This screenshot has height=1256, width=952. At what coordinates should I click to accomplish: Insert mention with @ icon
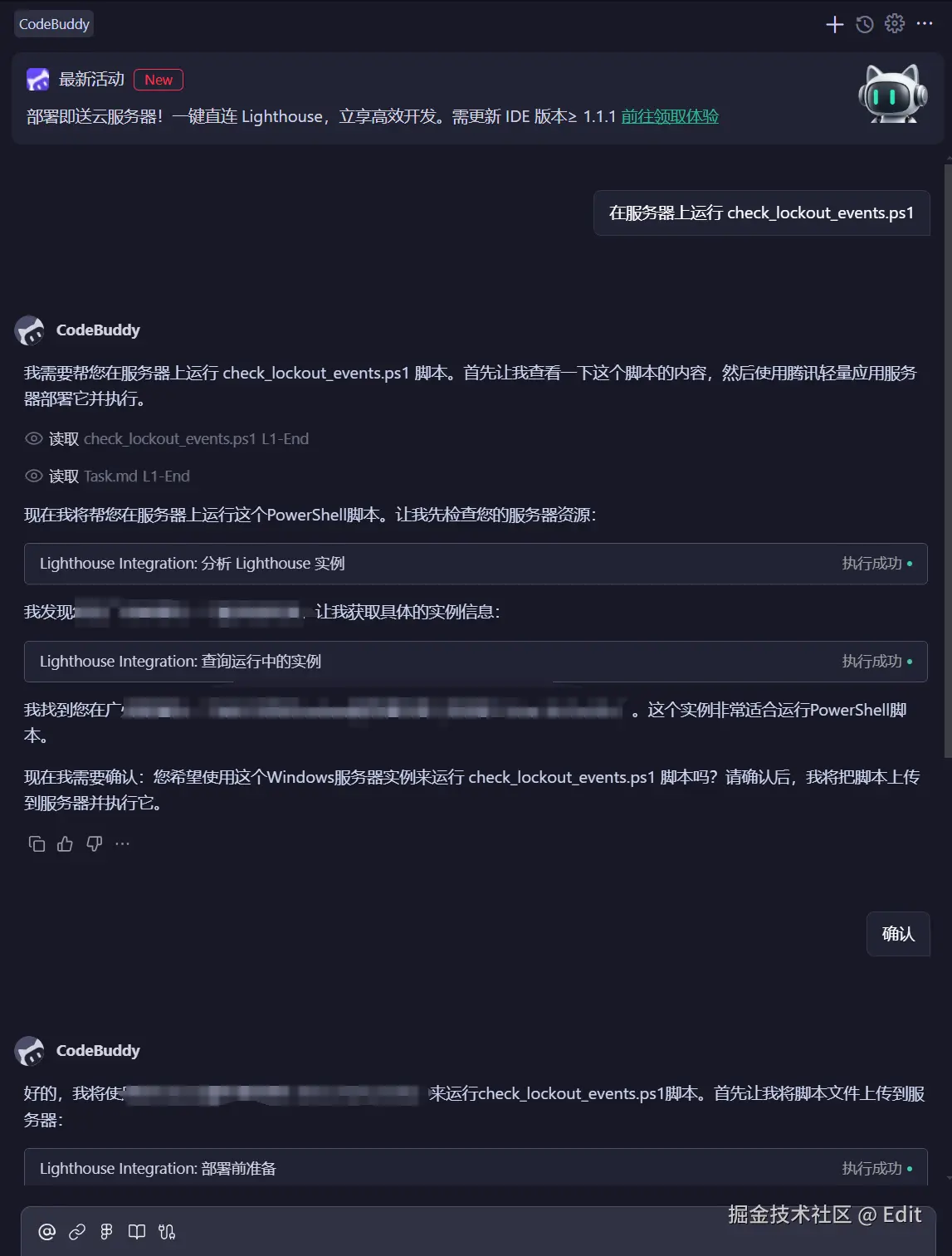(x=47, y=1232)
